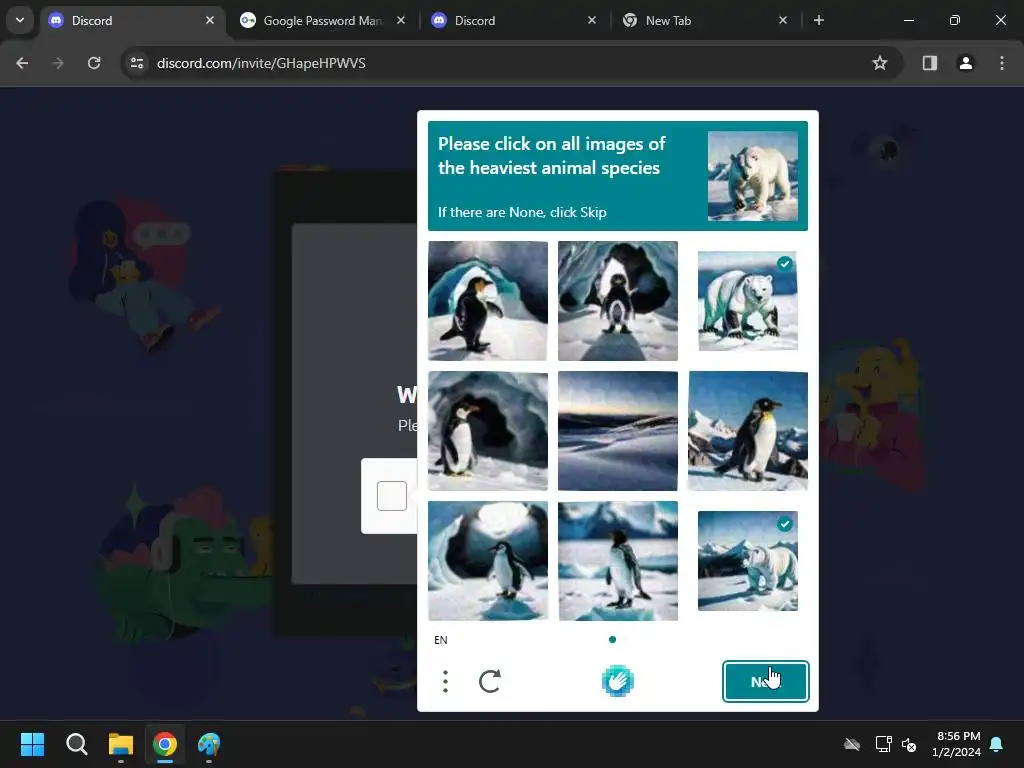
Task: Click the hCaptcha hand logo
Action: pyautogui.click(x=617, y=680)
